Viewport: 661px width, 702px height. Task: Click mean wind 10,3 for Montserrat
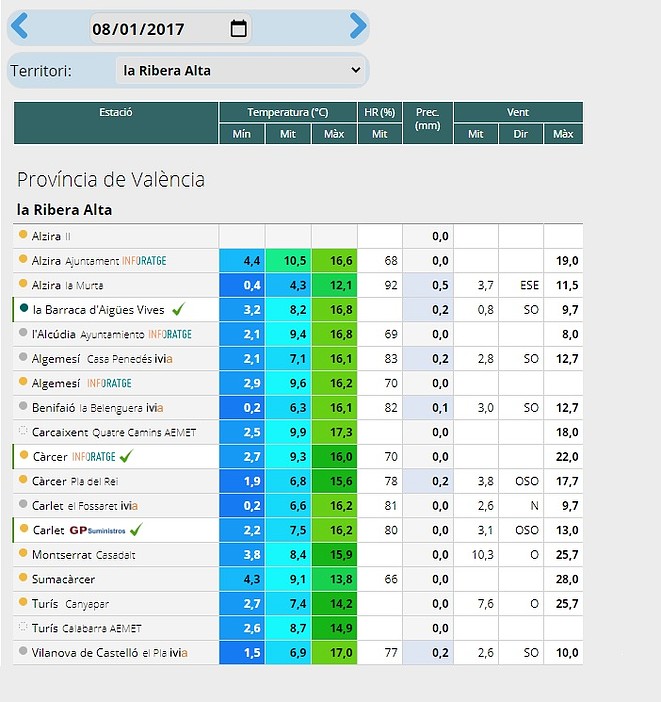[476, 555]
